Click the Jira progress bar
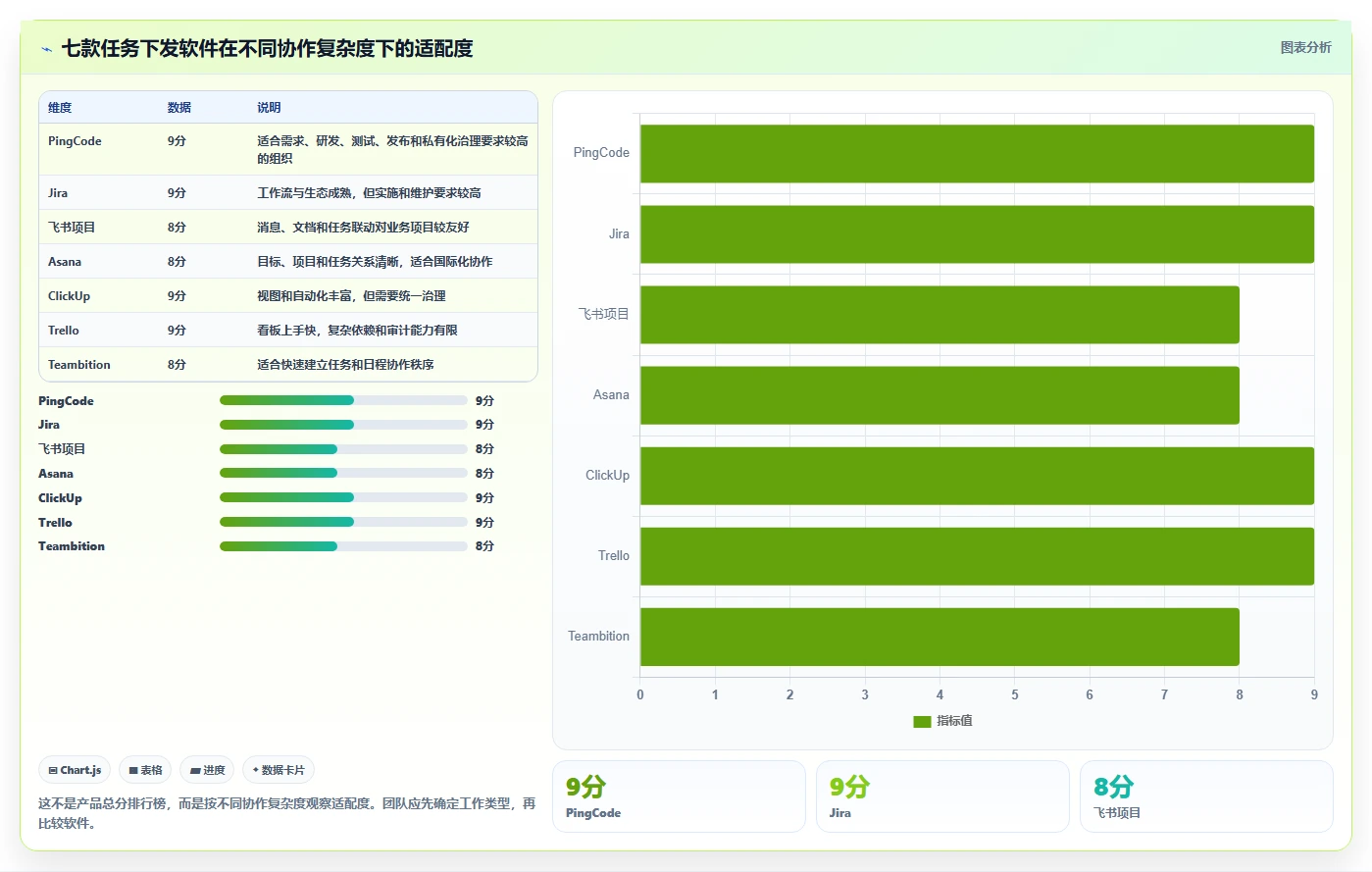 point(343,425)
